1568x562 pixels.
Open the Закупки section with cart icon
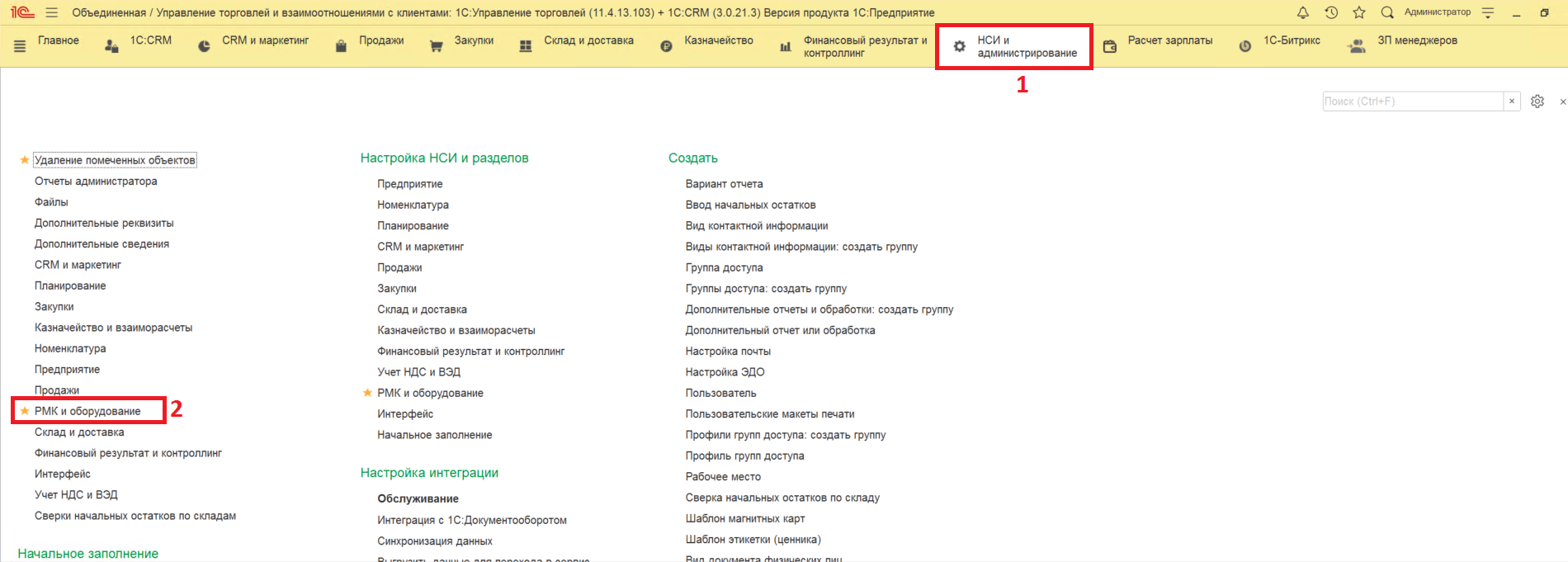461,41
